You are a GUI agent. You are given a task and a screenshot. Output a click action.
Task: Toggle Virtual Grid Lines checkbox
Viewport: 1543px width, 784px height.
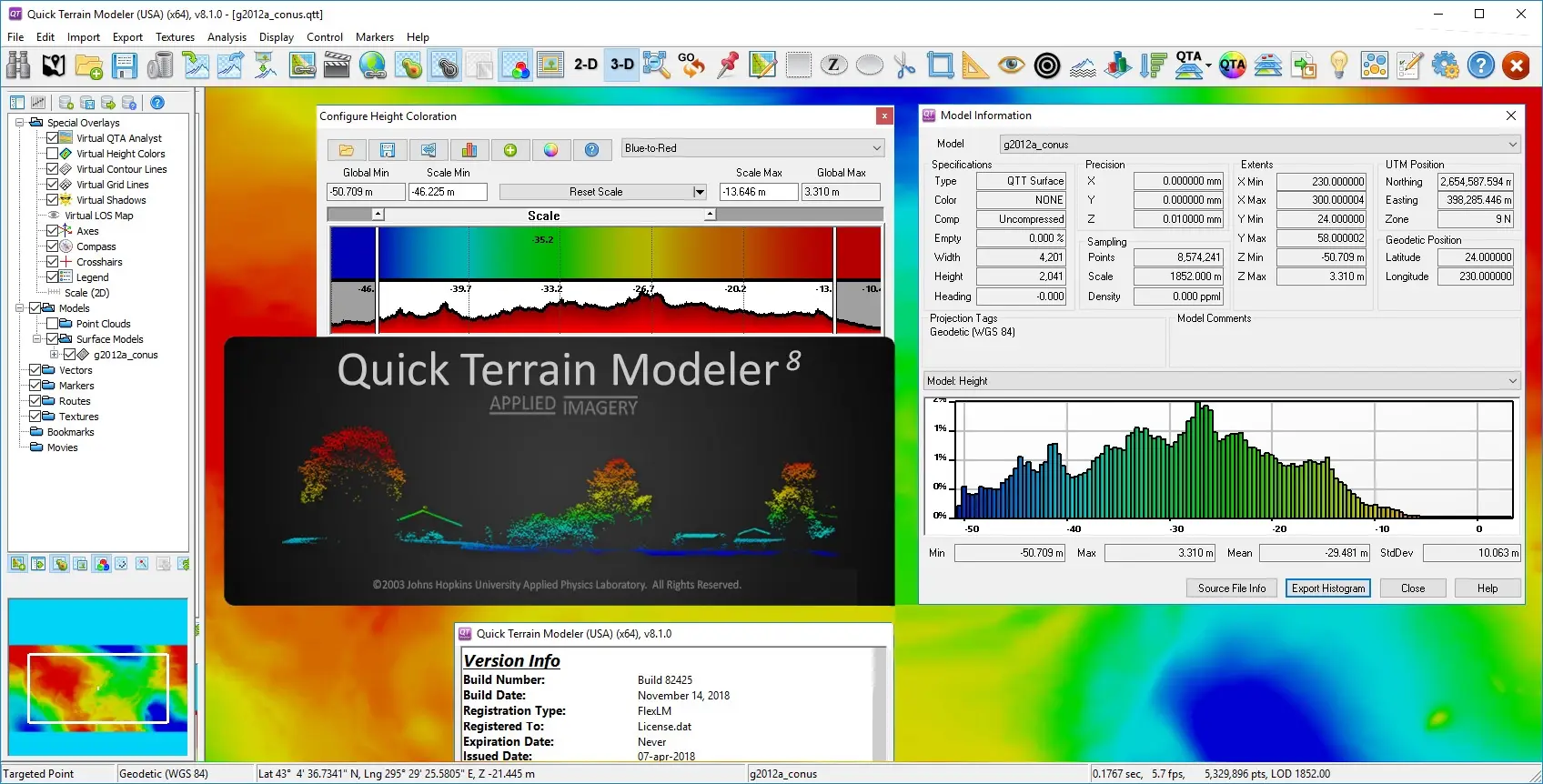click(52, 185)
